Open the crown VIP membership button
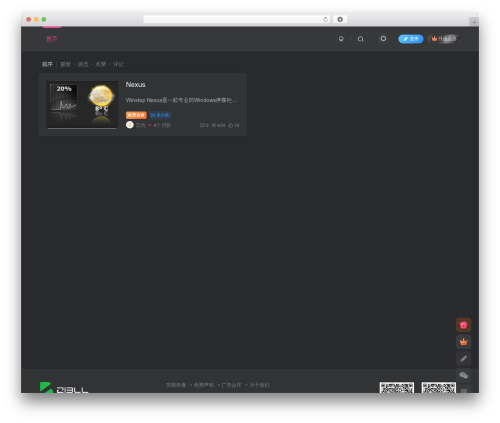 click(x=444, y=39)
